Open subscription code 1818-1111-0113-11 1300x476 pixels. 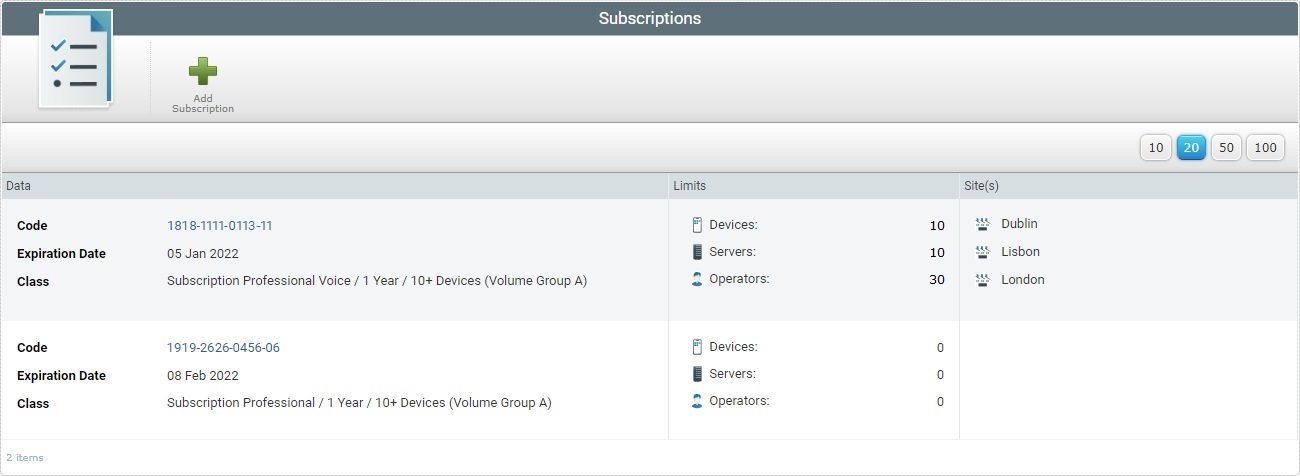point(219,226)
